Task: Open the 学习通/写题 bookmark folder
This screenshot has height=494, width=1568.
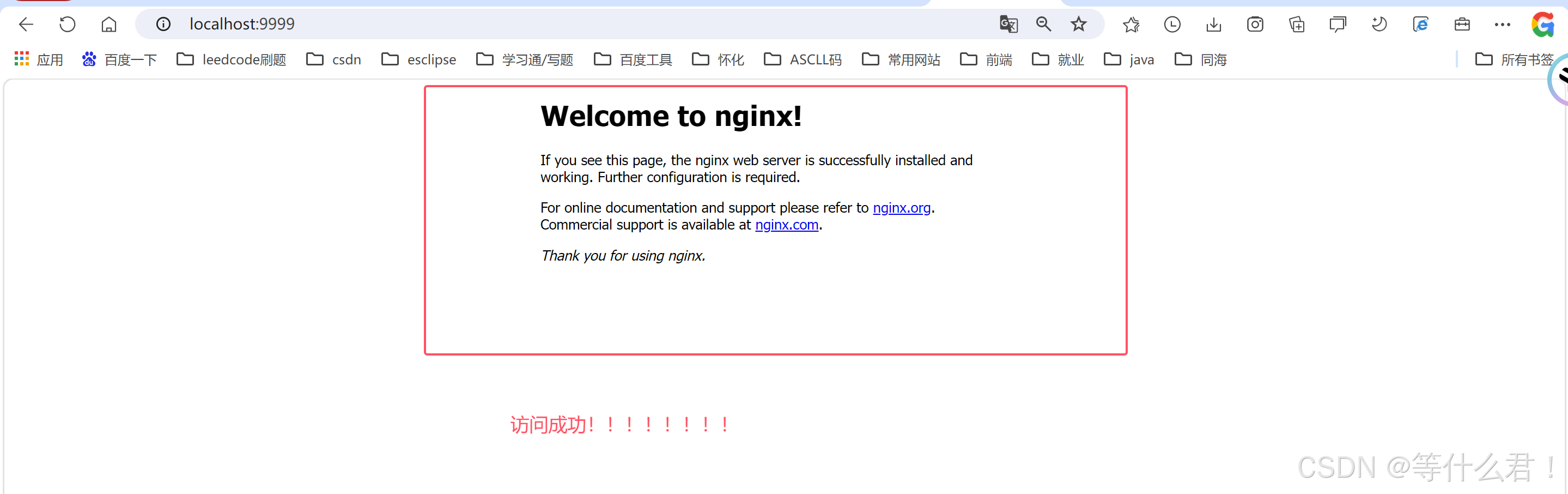Action: pyautogui.click(x=525, y=59)
